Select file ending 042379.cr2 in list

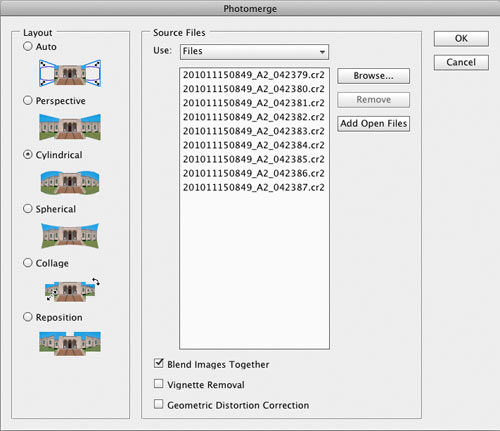(x=254, y=75)
